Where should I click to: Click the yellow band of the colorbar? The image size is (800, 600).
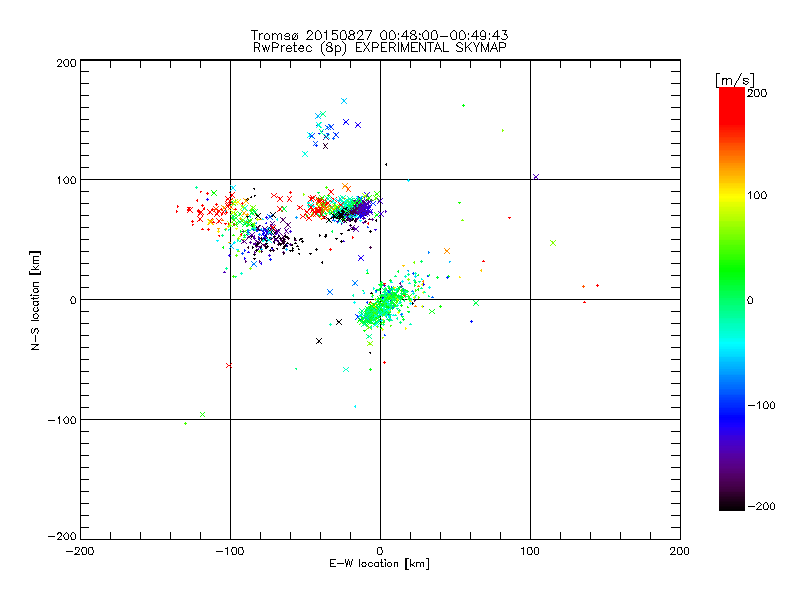click(732, 196)
